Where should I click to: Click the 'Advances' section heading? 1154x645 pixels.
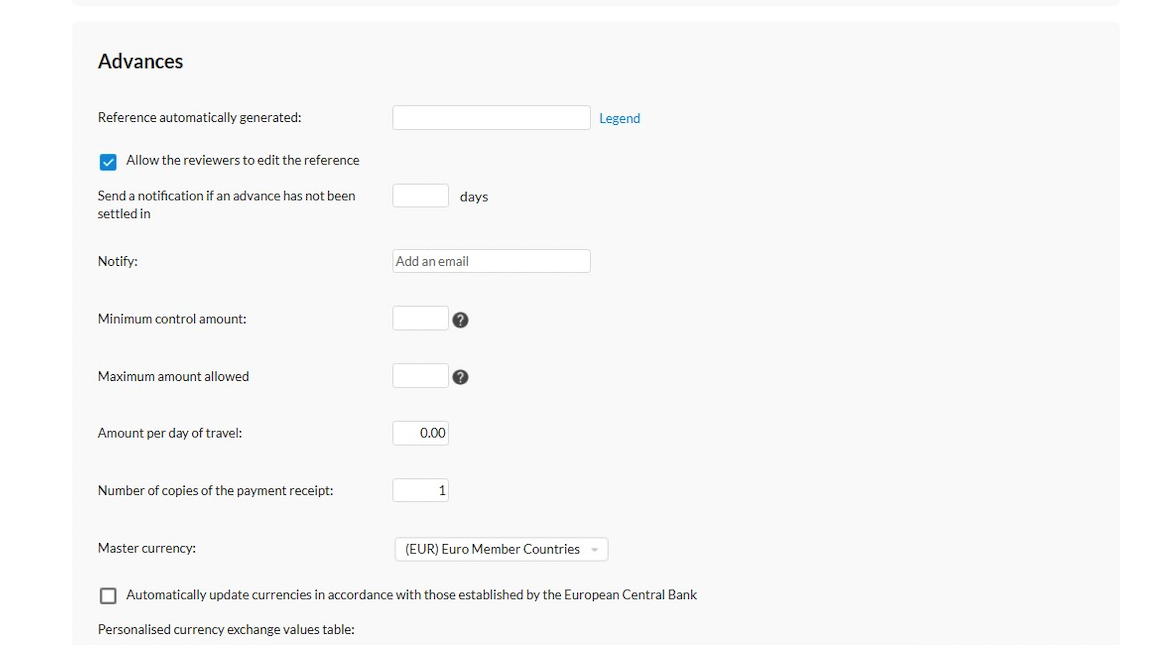point(140,62)
